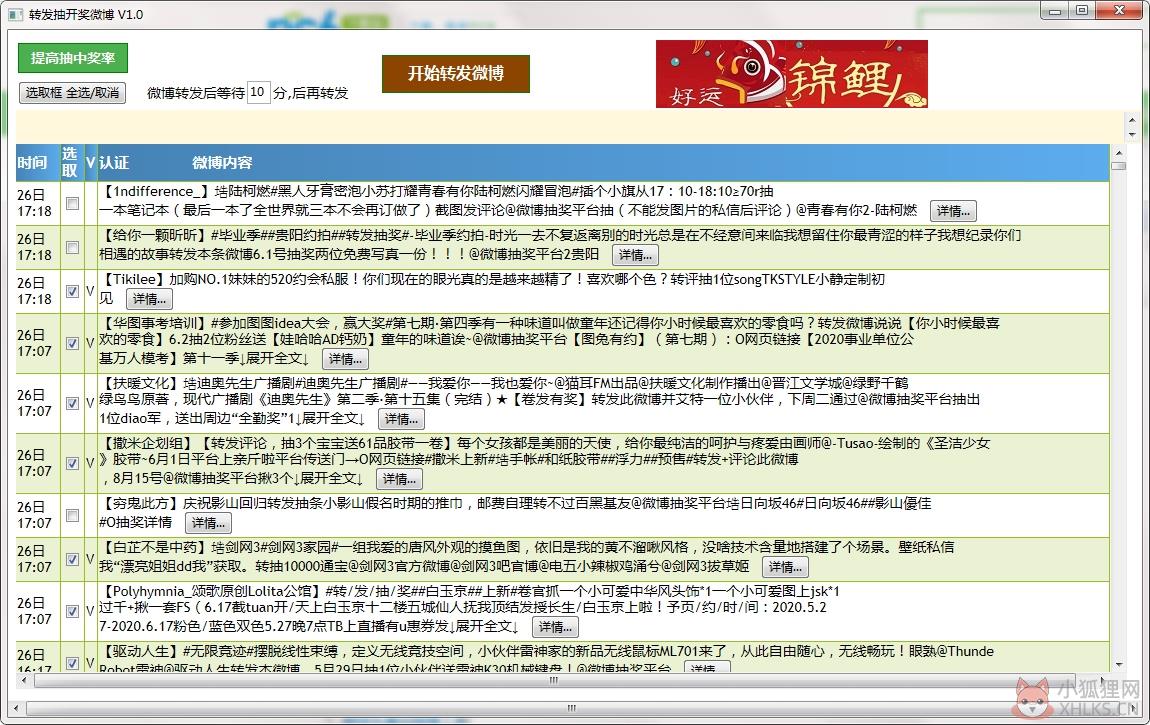The height and width of the screenshot is (725, 1150).
Task: Uncheck the Tikilee row checkbox
Action: [72, 291]
